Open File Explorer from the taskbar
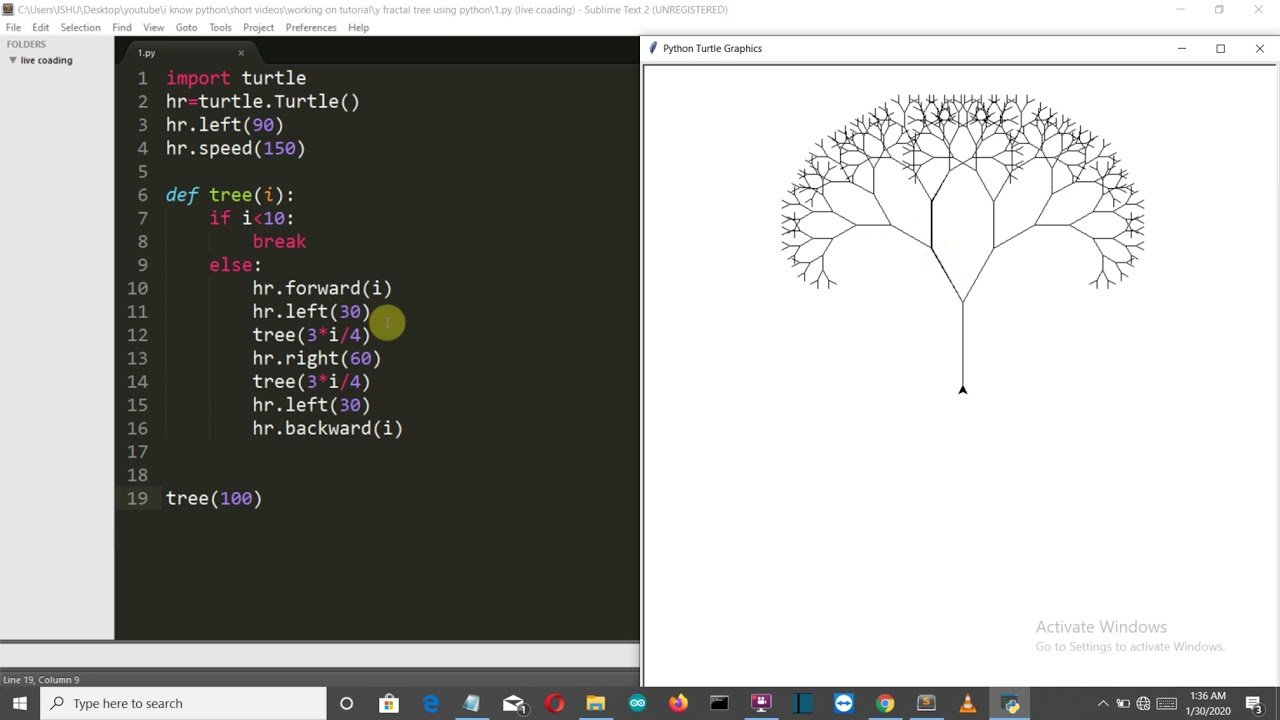 point(595,703)
